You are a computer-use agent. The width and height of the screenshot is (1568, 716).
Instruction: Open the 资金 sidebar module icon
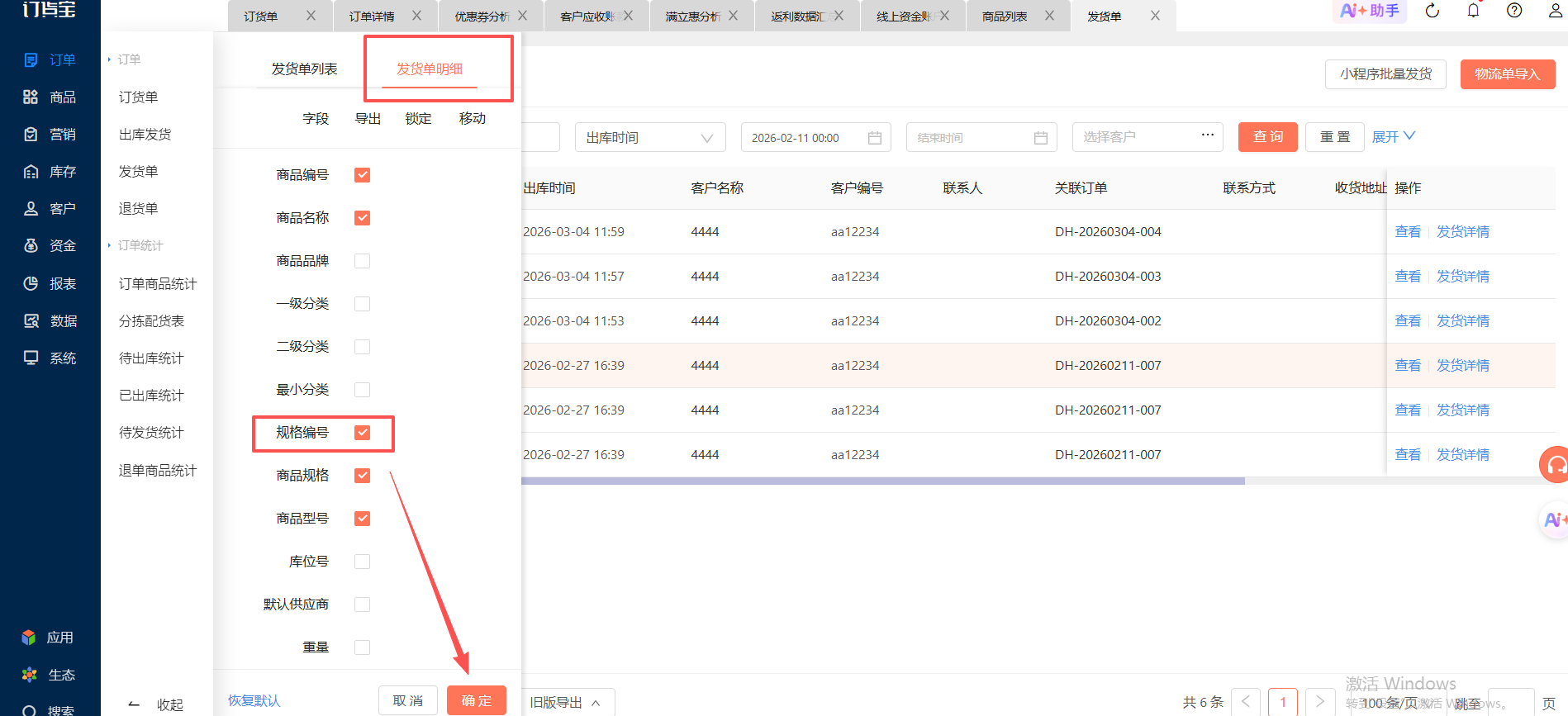click(x=31, y=246)
